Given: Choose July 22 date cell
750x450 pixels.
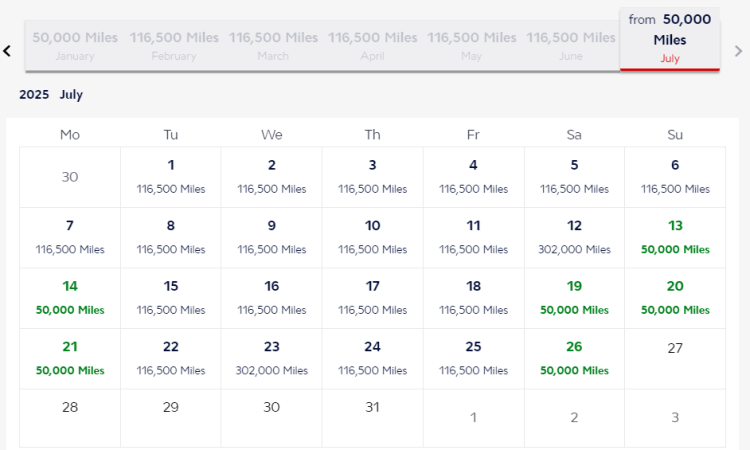Looking at the screenshot, I should pos(171,359).
